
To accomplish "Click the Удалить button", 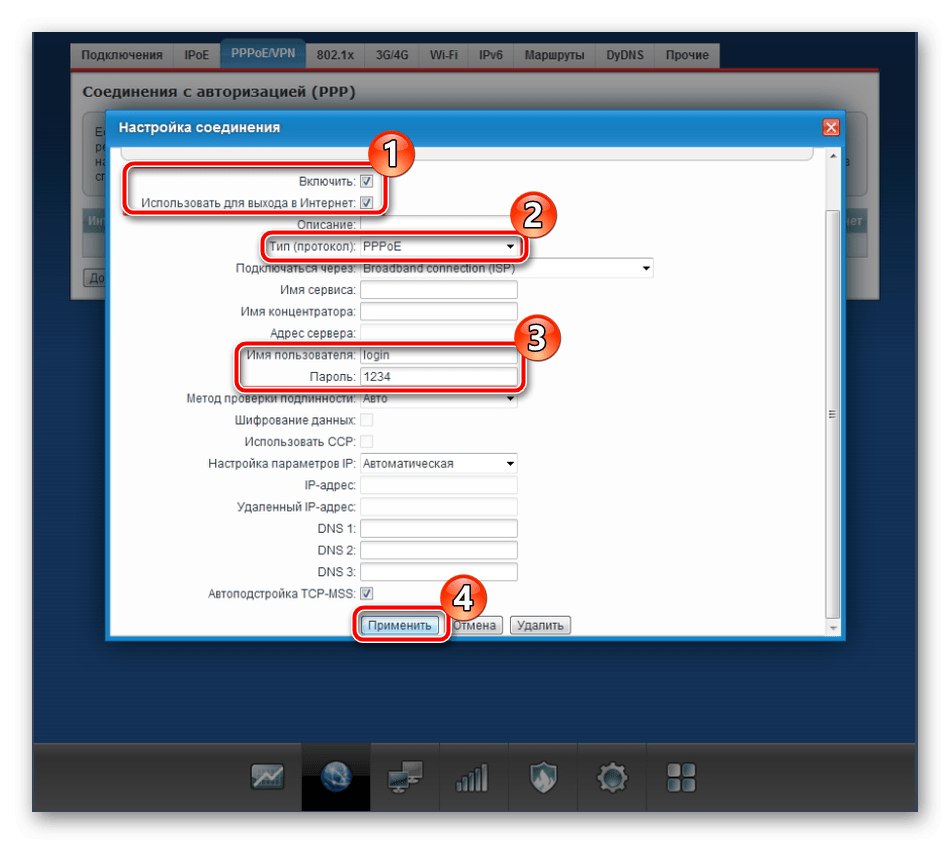I will click(x=540, y=625).
